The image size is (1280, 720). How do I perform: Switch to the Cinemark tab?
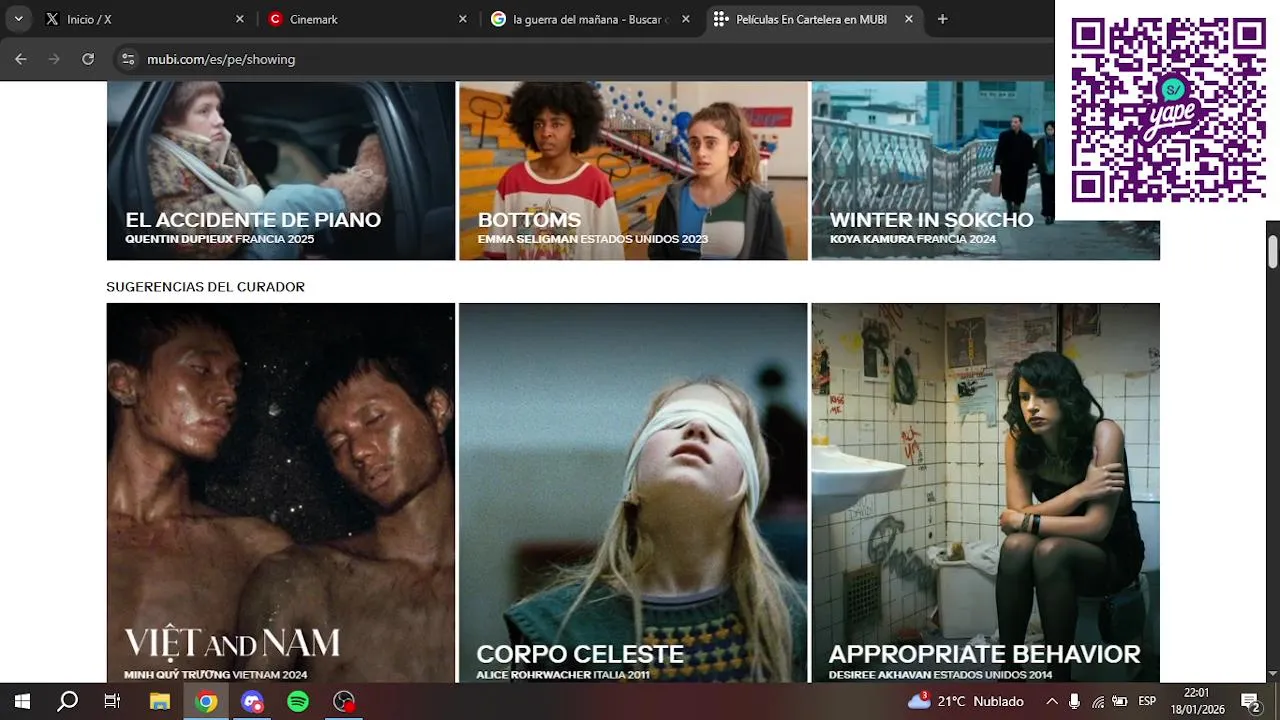click(367, 19)
